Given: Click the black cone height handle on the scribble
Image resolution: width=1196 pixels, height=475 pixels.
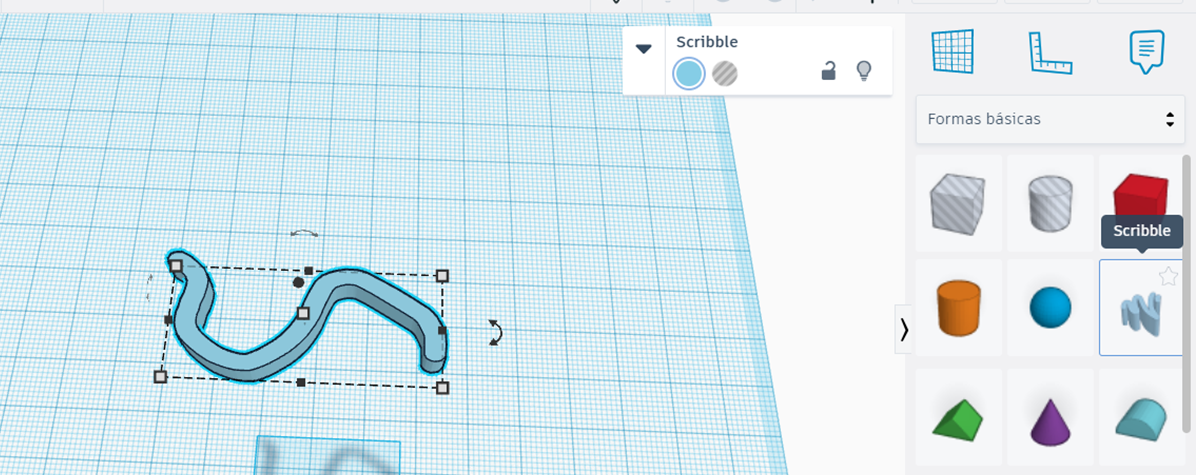Looking at the screenshot, I should click(298, 283).
